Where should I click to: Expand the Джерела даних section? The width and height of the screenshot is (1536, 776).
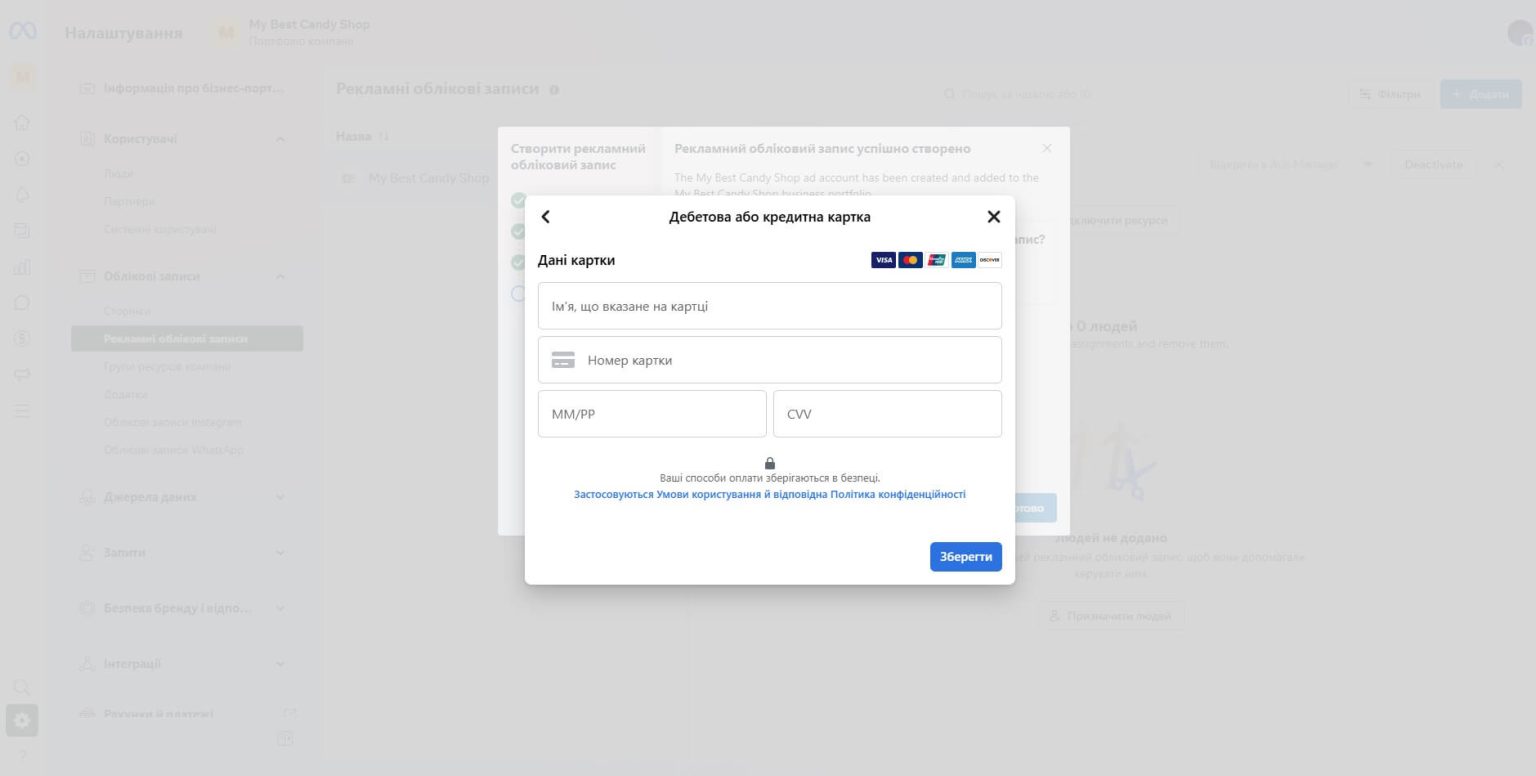coord(281,497)
